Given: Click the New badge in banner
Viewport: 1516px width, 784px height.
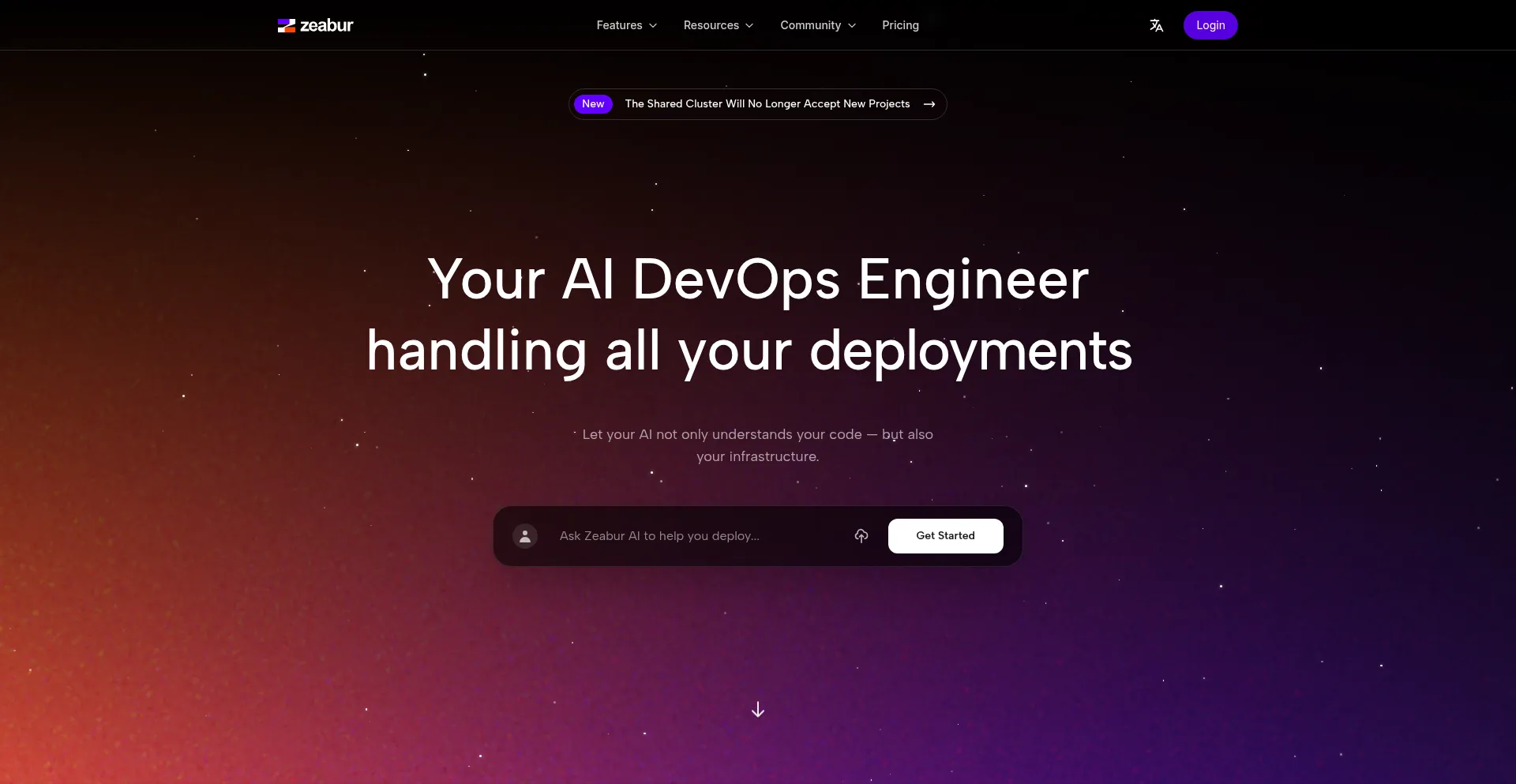Looking at the screenshot, I should click(x=593, y=104).
